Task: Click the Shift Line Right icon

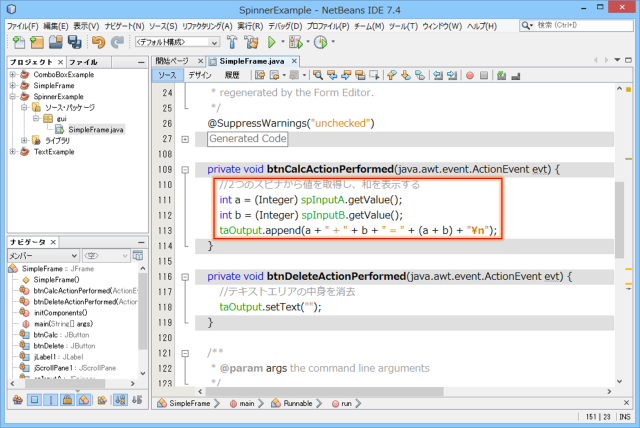Action: click(452, 75)
